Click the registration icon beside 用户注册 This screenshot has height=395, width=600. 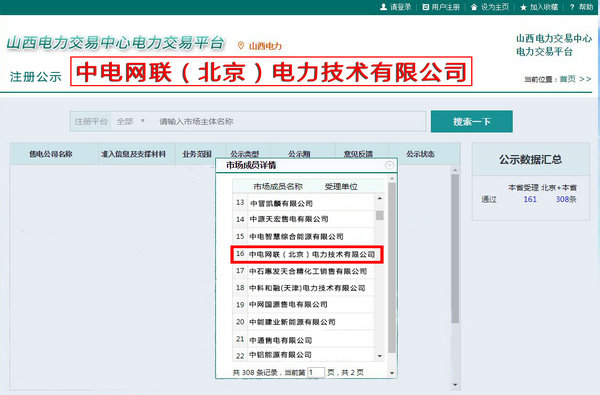coord(426,7)
